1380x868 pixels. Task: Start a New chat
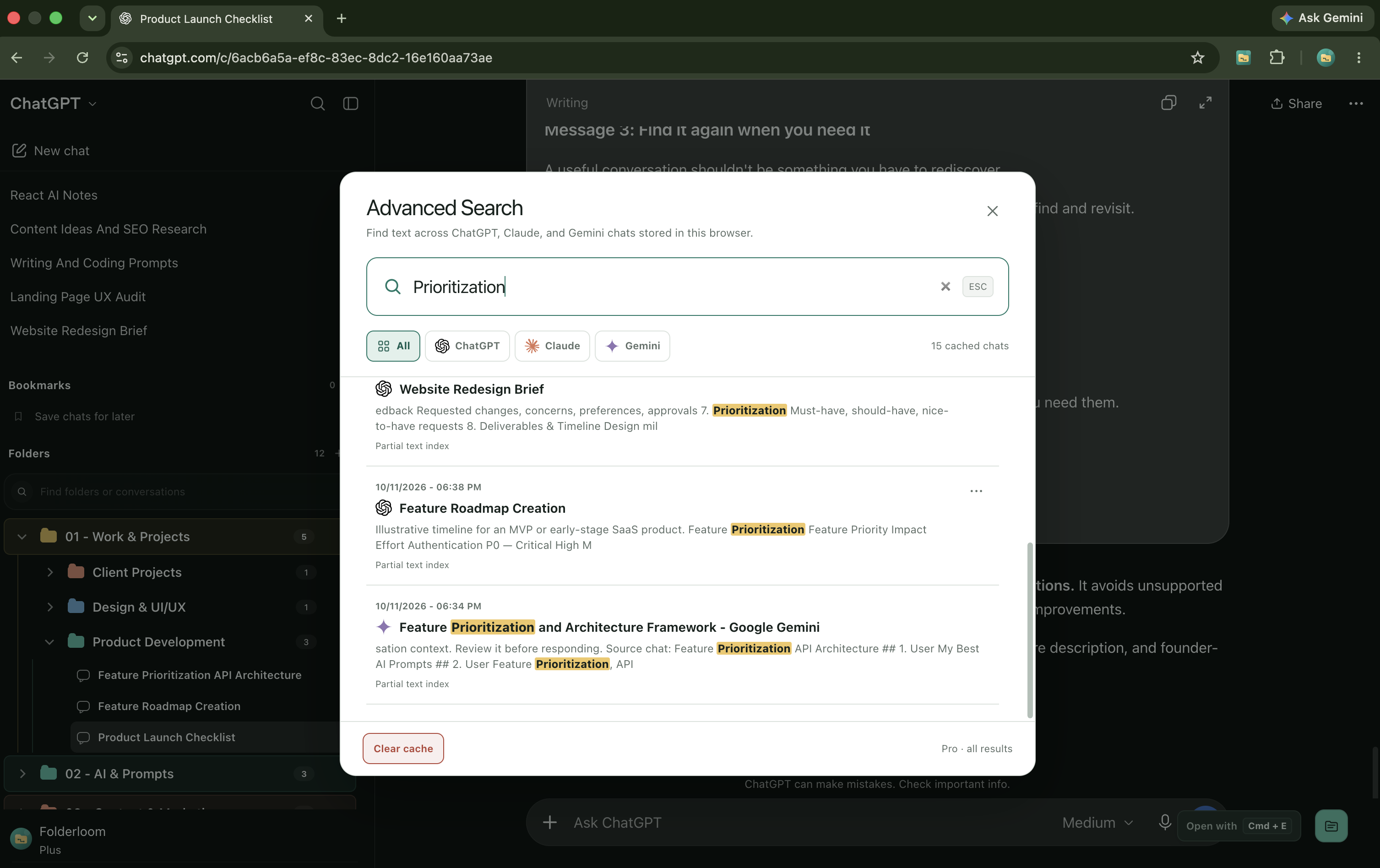tap(50, 151)
